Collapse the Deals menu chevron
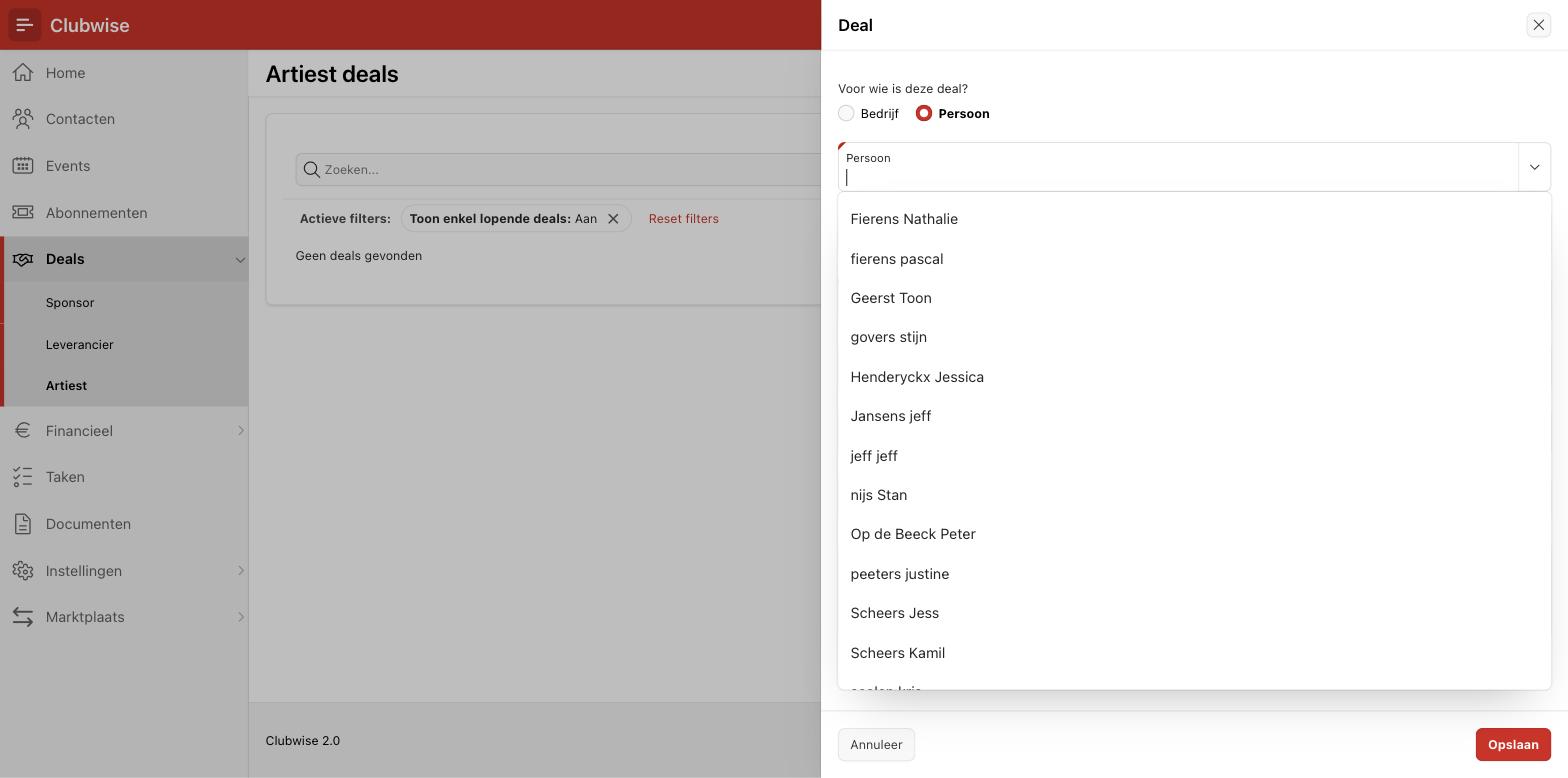The height and width of the screenshot is (778, 1568). point(240,260)
